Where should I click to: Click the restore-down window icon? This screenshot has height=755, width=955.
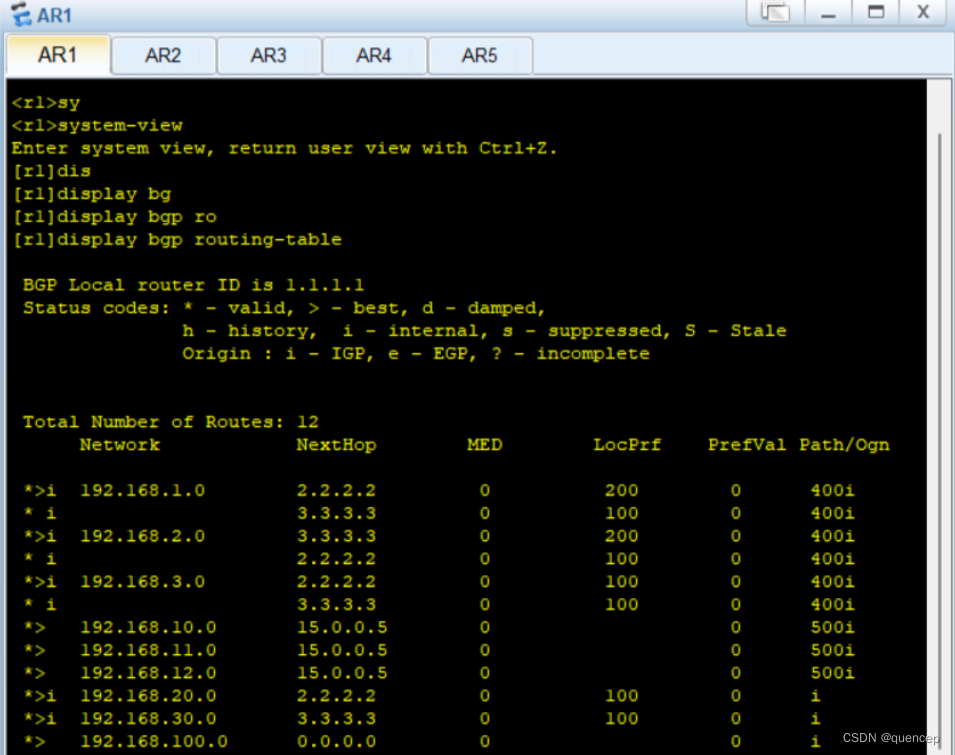point(775,12)
